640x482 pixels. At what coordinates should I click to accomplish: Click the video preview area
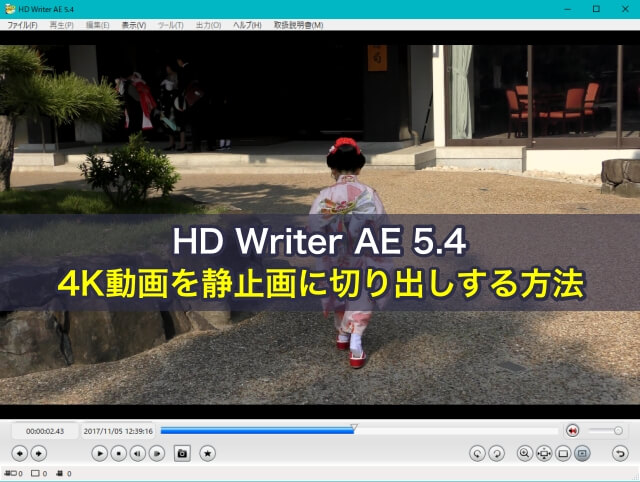[320, 224]
